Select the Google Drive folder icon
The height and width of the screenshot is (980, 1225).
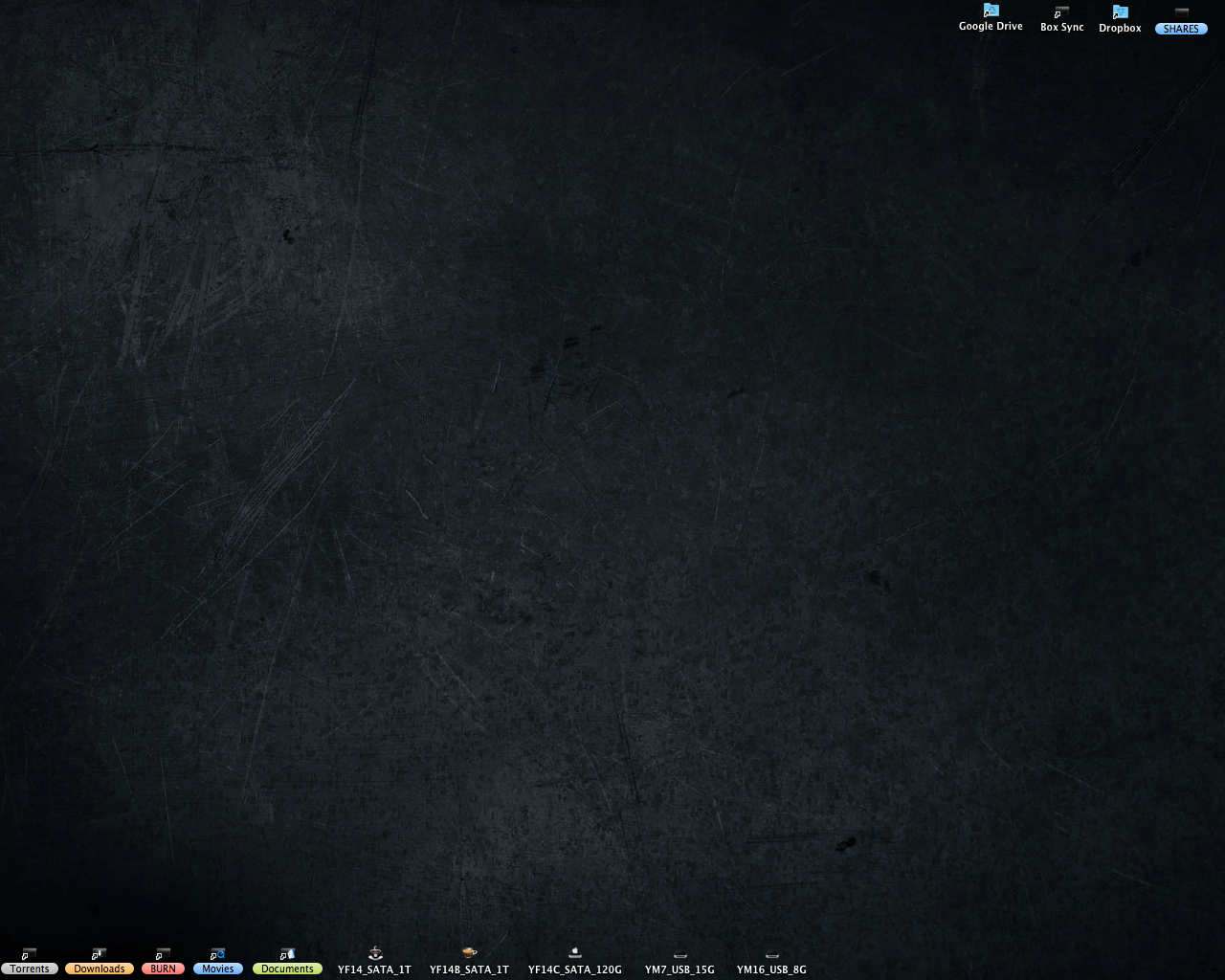click(x=991, y=11)
